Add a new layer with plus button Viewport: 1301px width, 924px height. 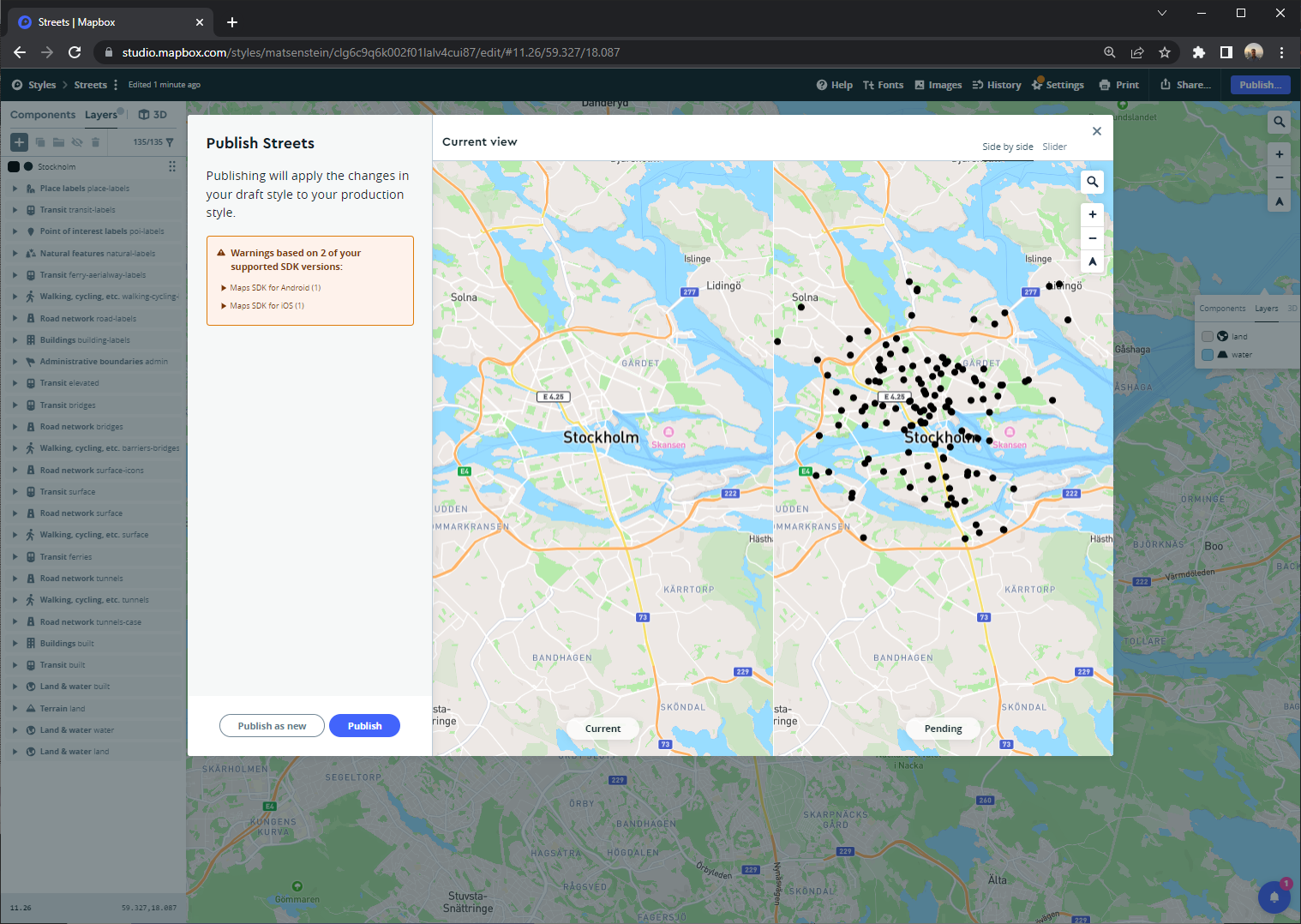click(19, 142)
